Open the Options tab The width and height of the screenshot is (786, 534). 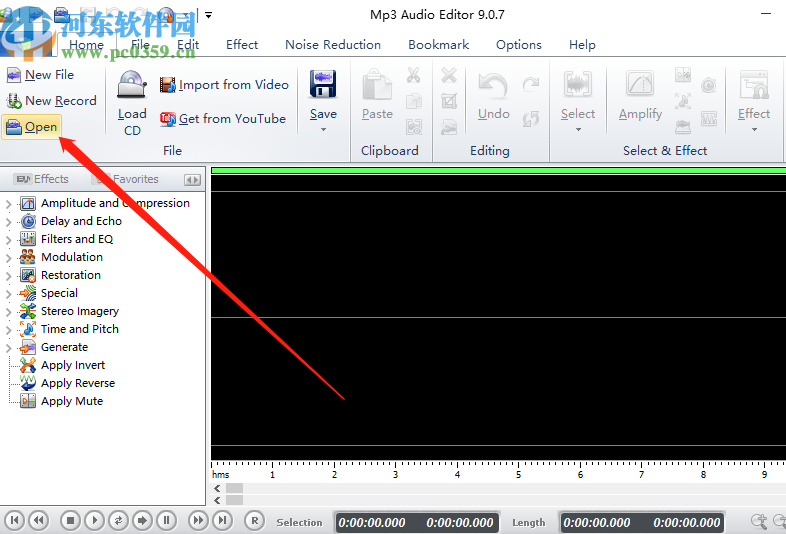[519, 45]
